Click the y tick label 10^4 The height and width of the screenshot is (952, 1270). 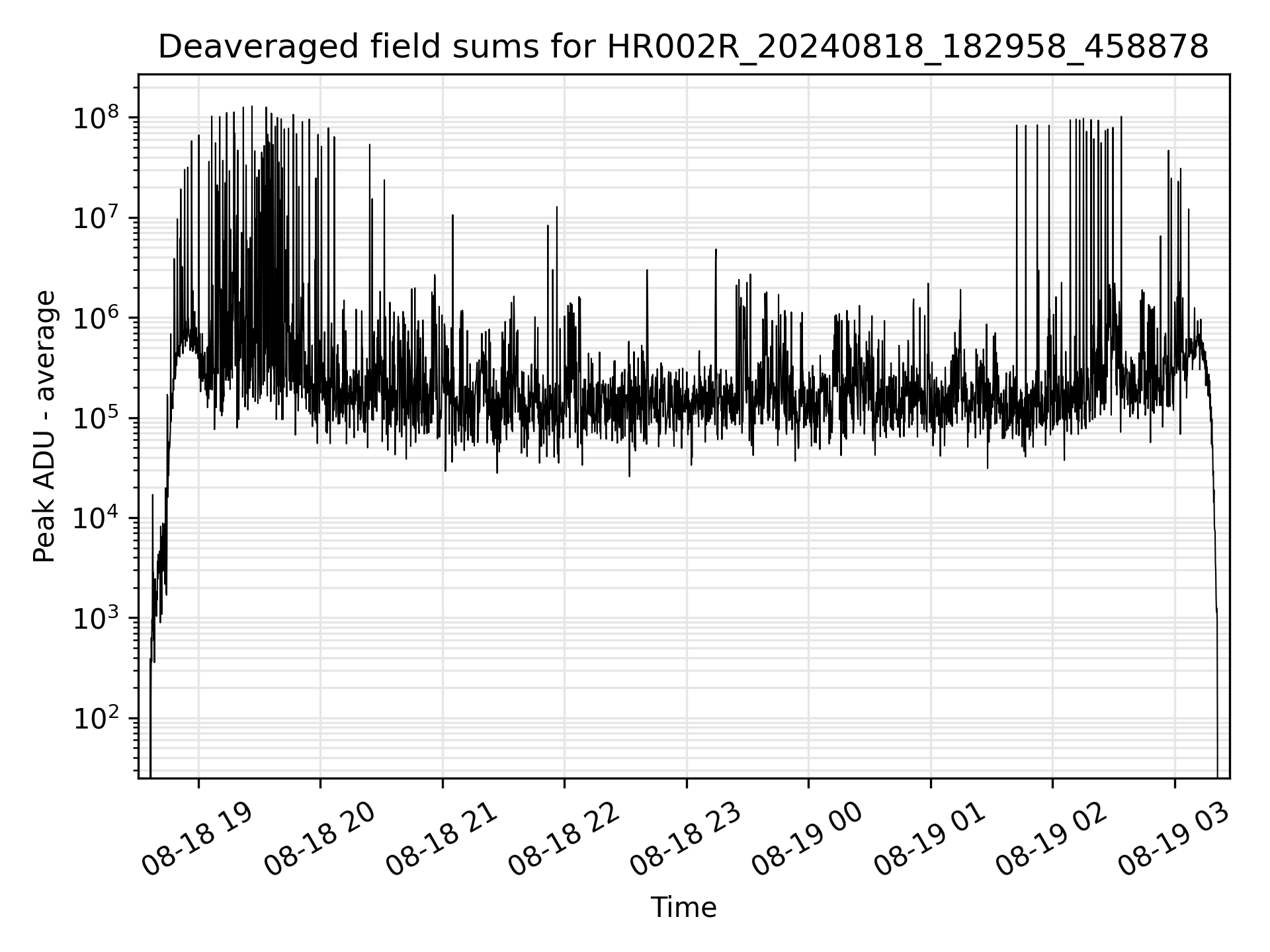96,518
